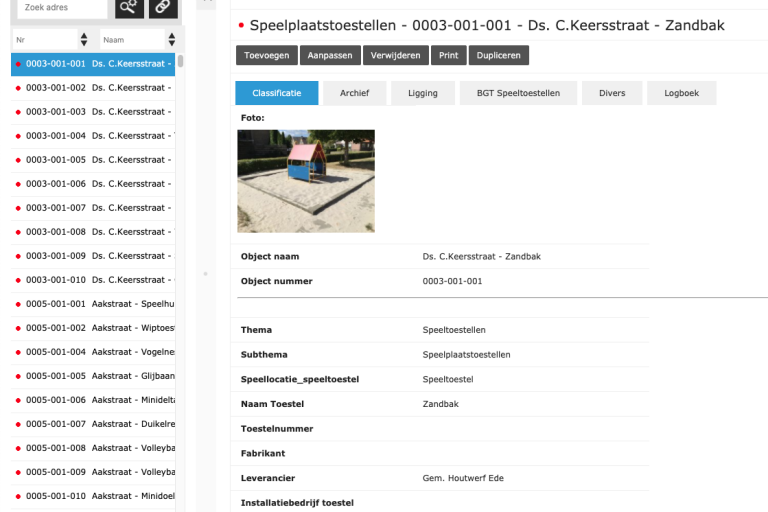Switch to the Divers tab
Screen dimensions: 768x512
coord(612,93)
